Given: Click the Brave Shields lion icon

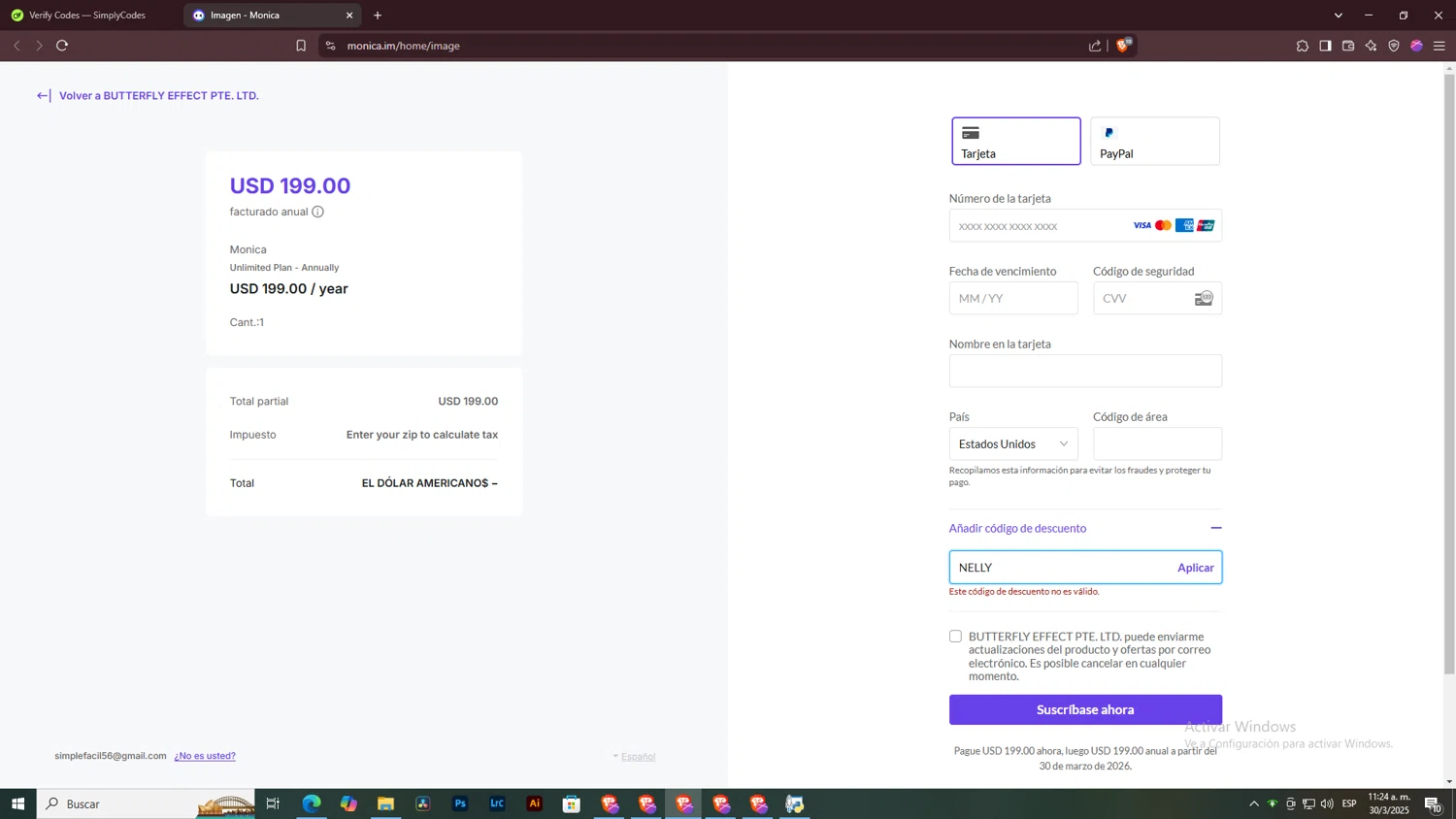Looking at the screenshot, I should [1123, 46].
